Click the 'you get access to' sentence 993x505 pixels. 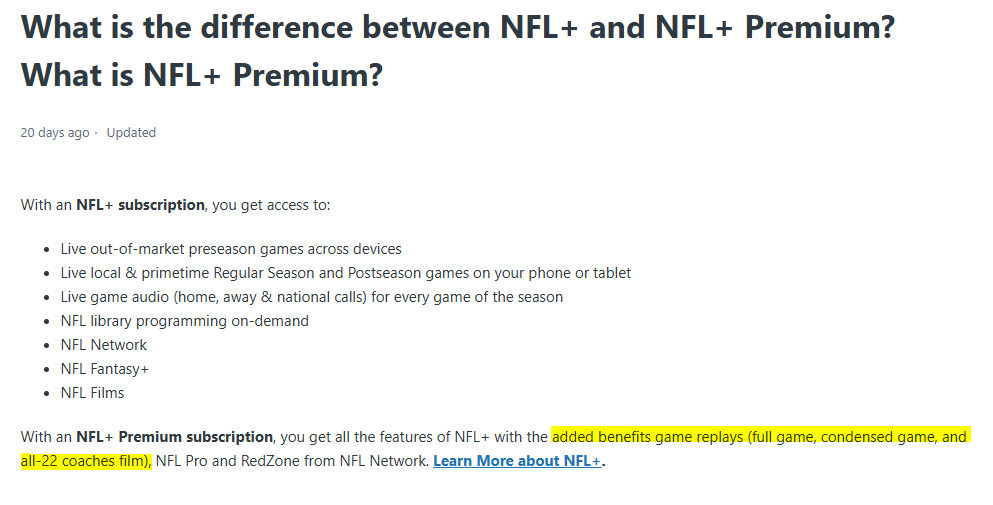pyautogui.click(x=271, y=205)
